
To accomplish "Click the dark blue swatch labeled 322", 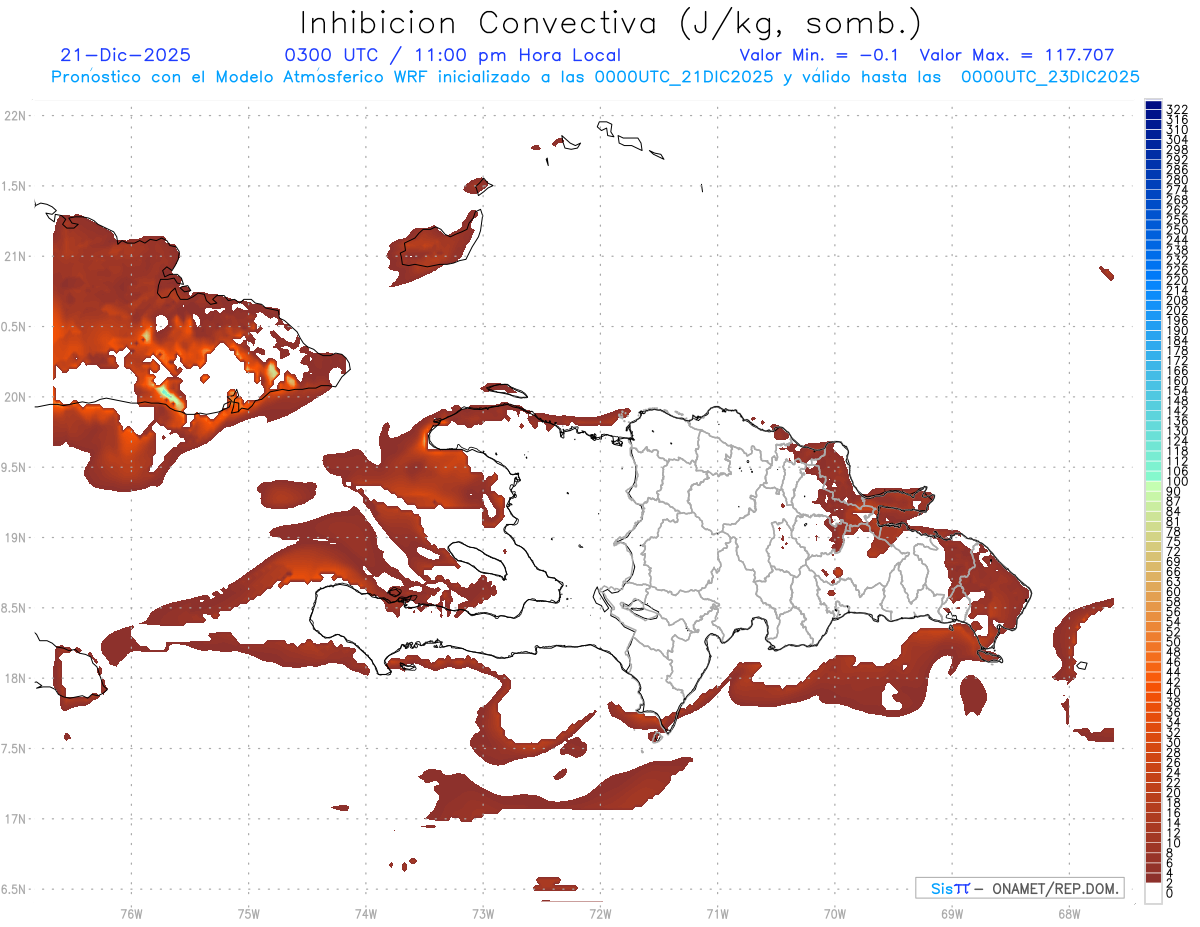I will tap(1152, 105).
